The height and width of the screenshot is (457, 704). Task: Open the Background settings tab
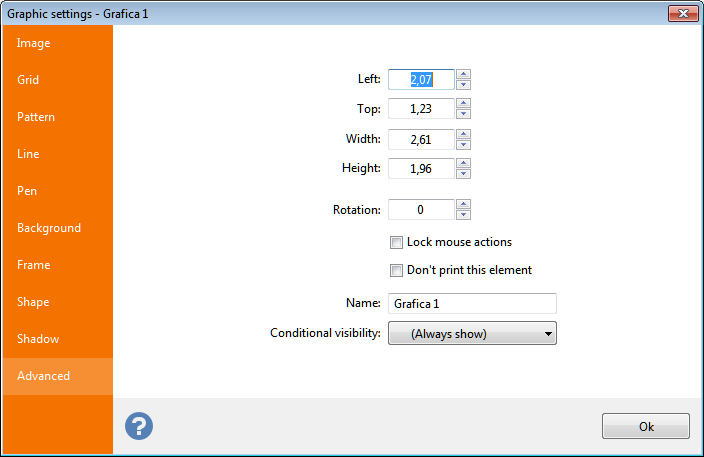(x=49, y=228)
